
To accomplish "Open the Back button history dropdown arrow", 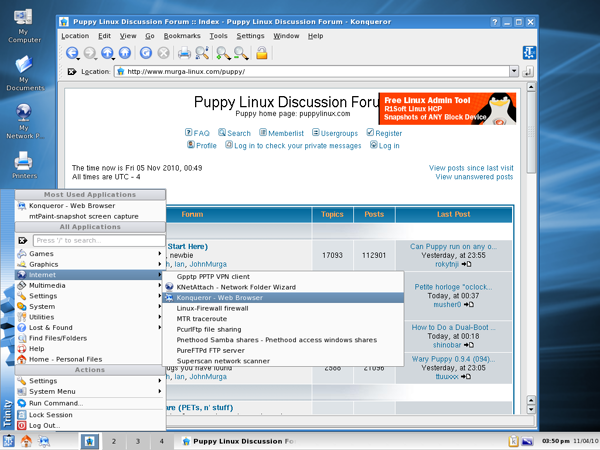I will point(78,59).
